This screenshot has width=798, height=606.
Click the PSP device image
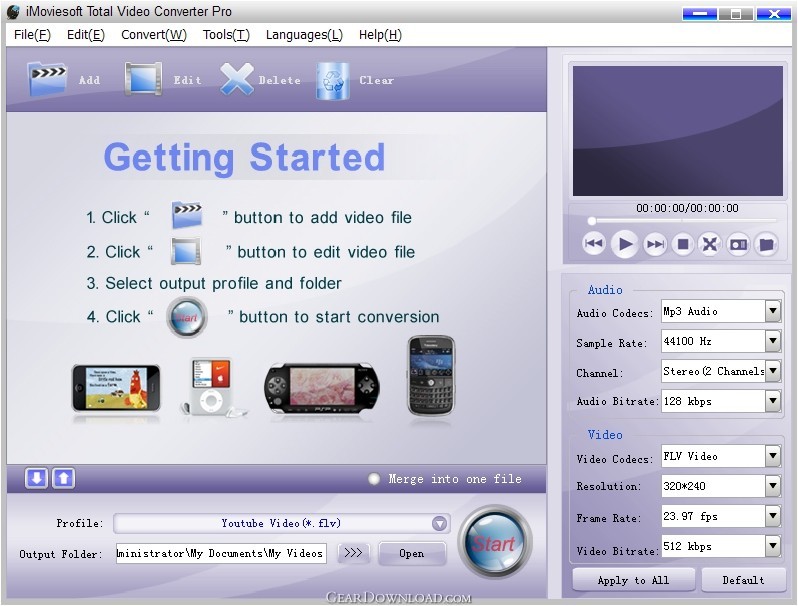(x=322, y=388)
